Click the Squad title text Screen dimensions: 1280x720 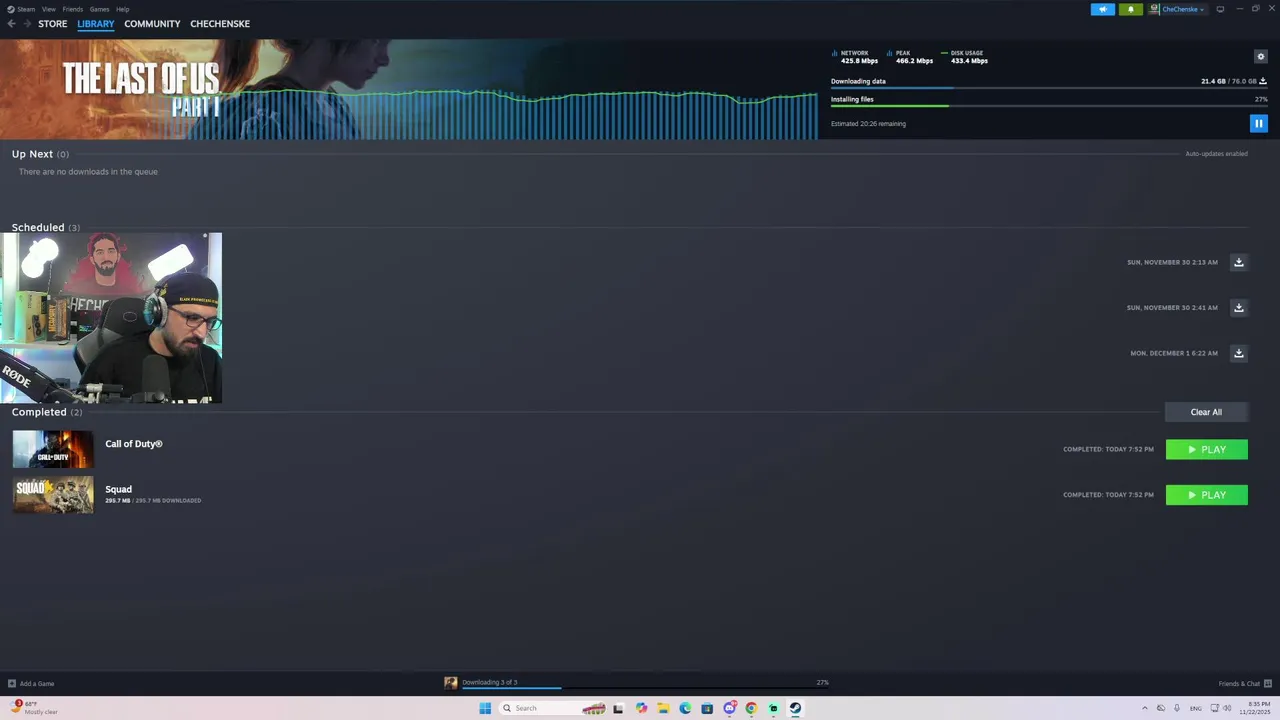tap(119, 489)
